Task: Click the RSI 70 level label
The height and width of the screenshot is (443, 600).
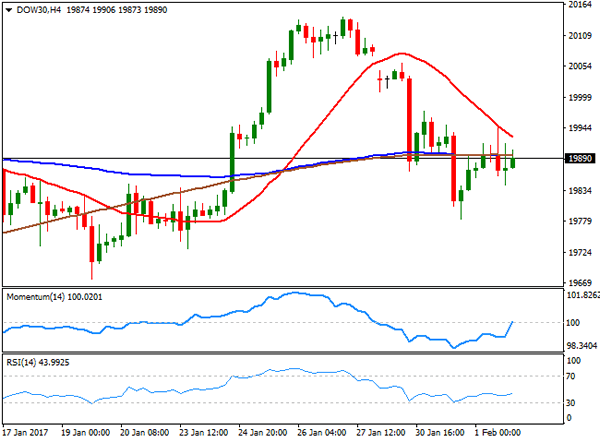Action: pyautogui.click(x=571, y=376)
